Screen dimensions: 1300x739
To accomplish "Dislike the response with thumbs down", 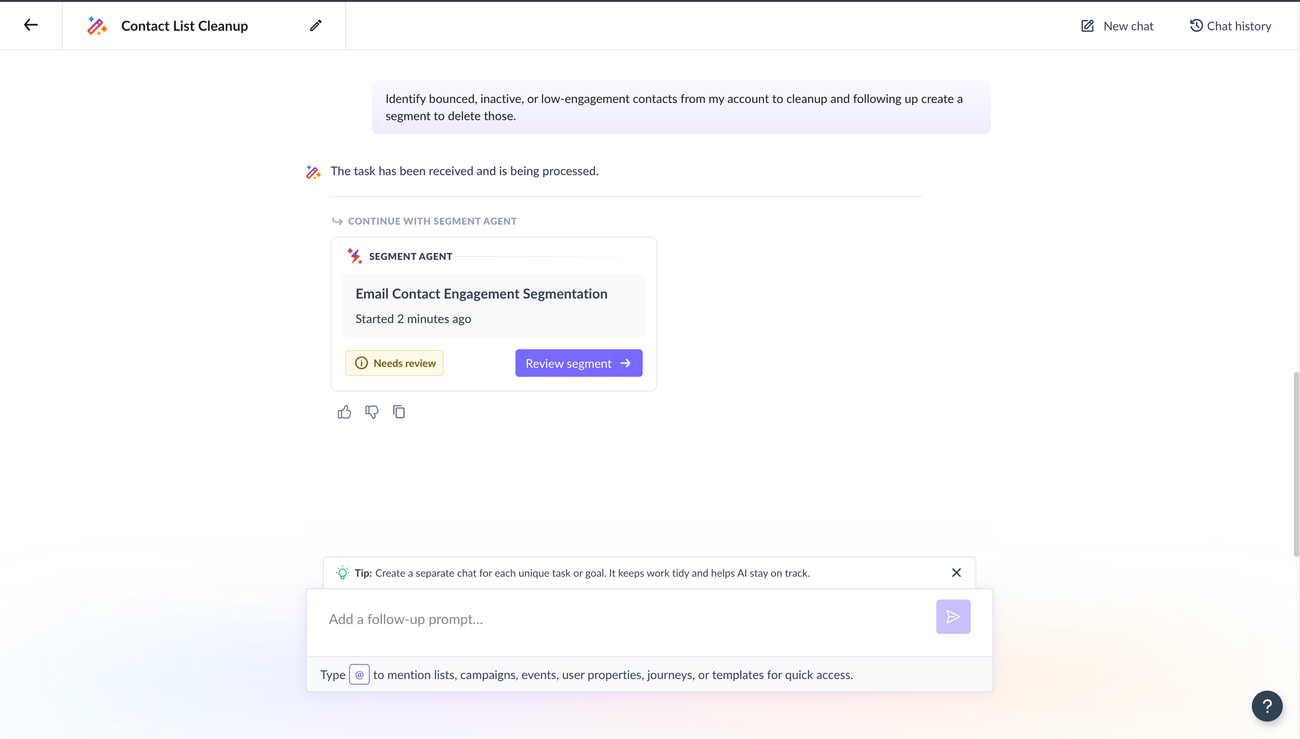I will coord(372,412).
